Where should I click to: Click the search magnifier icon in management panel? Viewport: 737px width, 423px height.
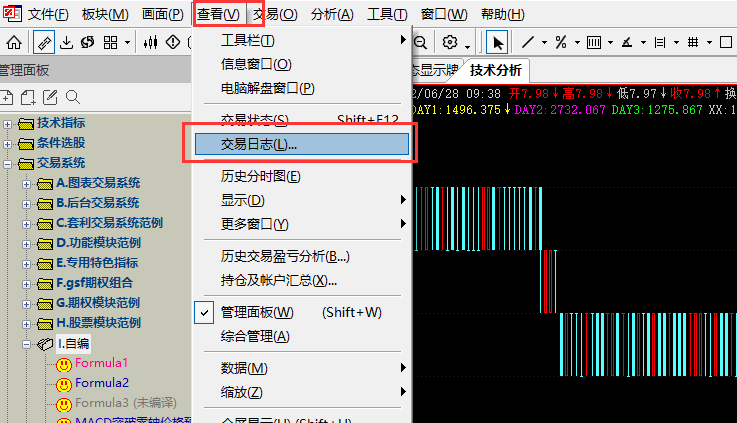[72, 97]
